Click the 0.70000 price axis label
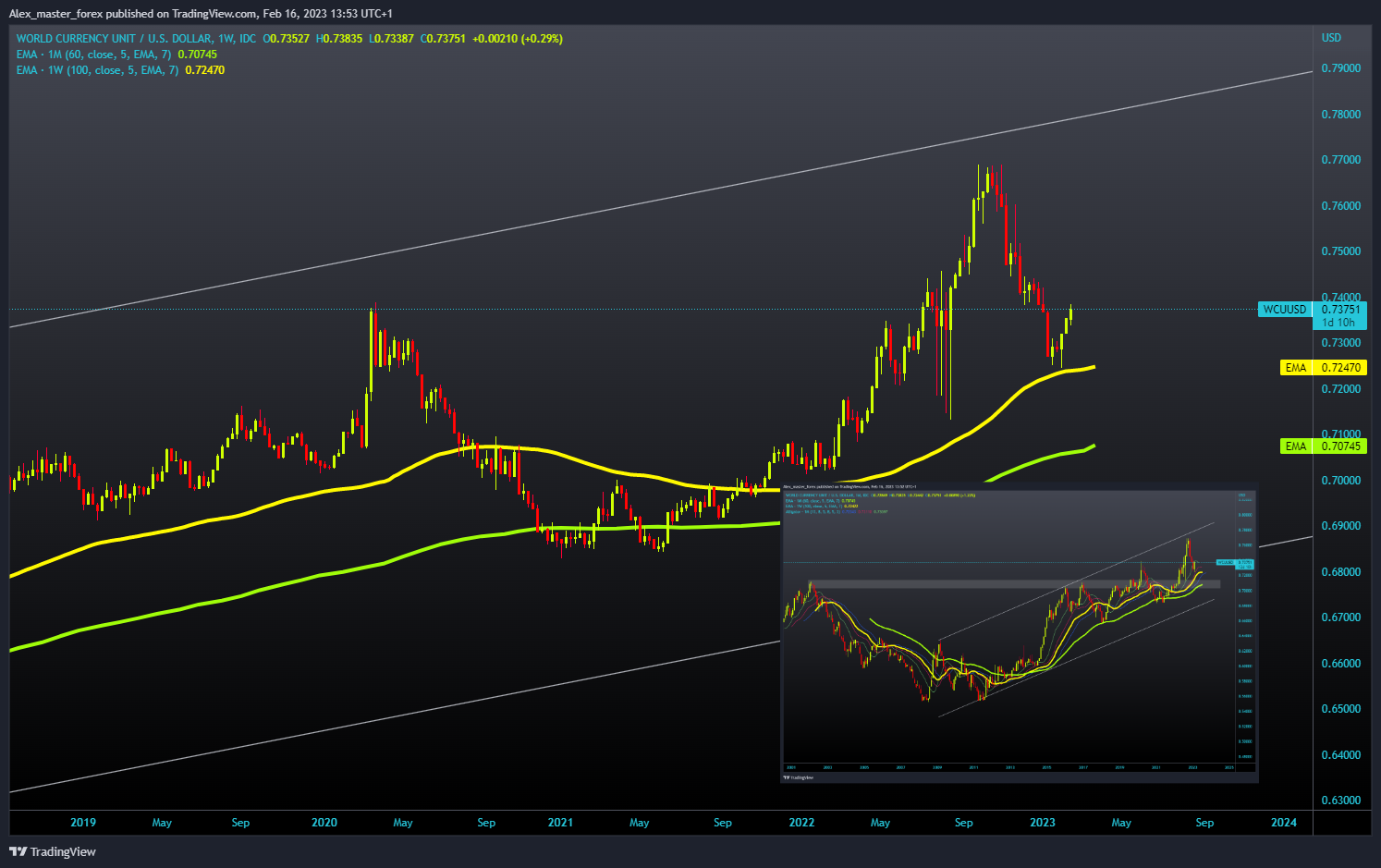1381x868 pixels. [x=1340, y=481]
